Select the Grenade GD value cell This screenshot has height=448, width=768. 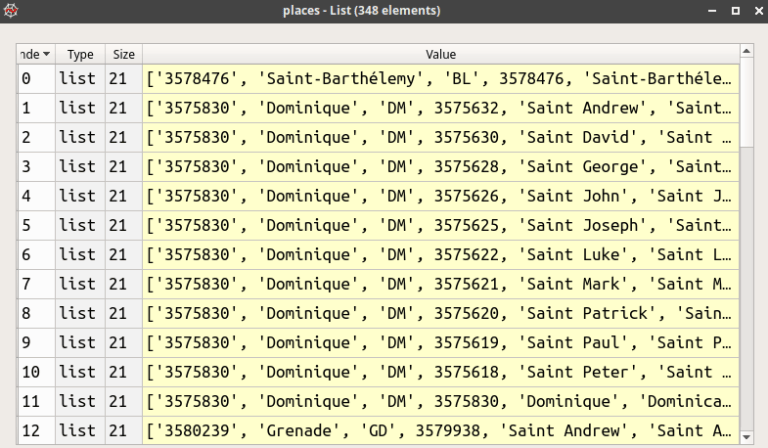coord(441,431)
